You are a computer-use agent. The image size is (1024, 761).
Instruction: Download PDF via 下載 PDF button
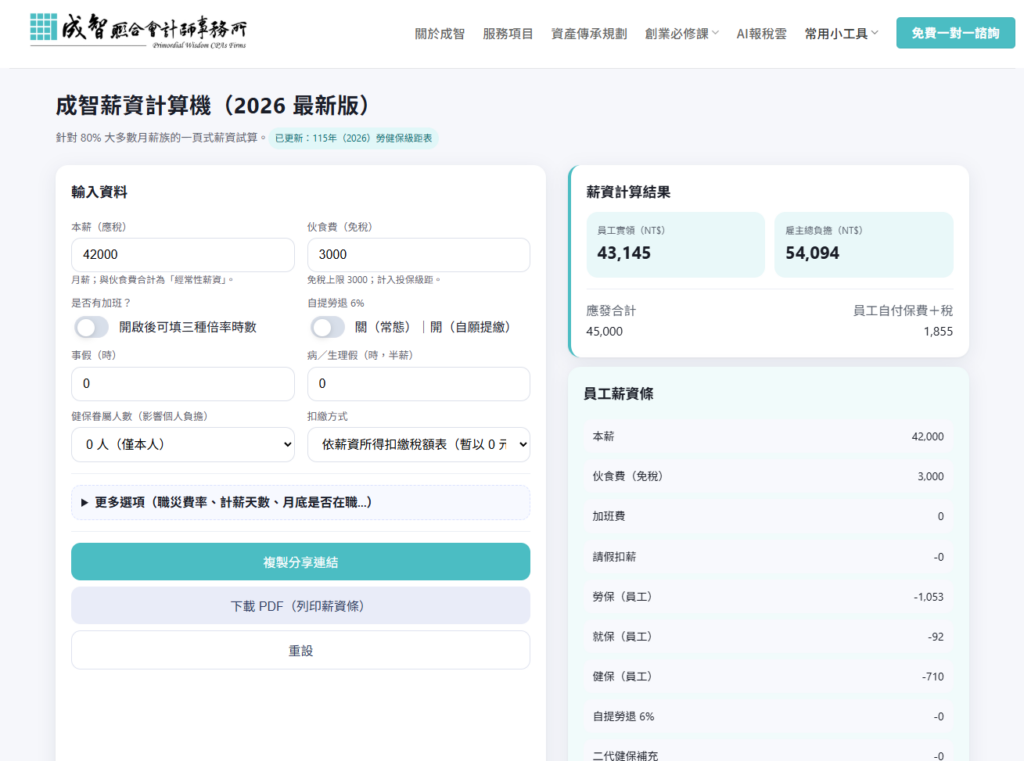(x=300, y=605)
